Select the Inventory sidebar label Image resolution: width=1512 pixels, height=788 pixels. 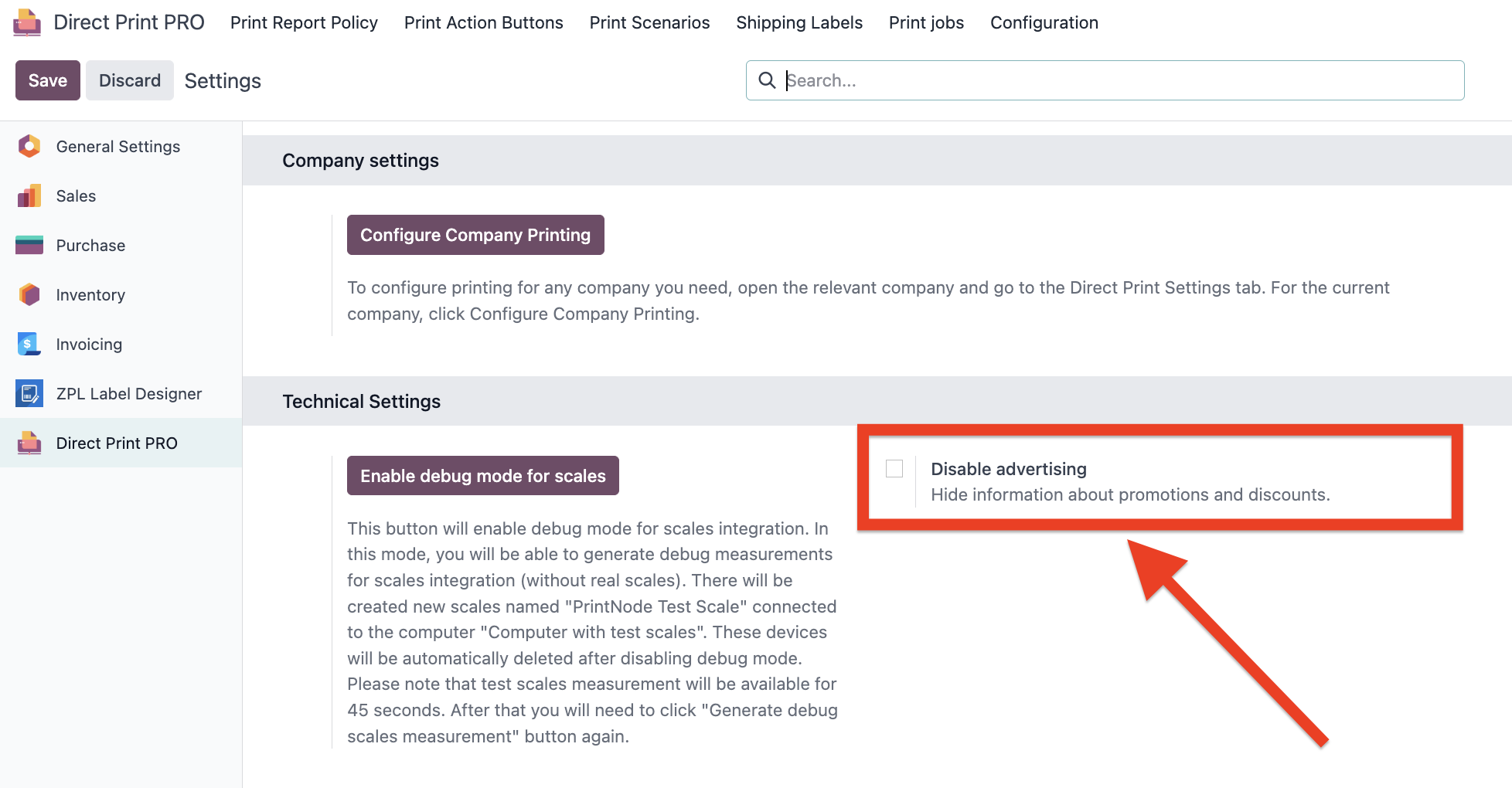tap(90, 295)
